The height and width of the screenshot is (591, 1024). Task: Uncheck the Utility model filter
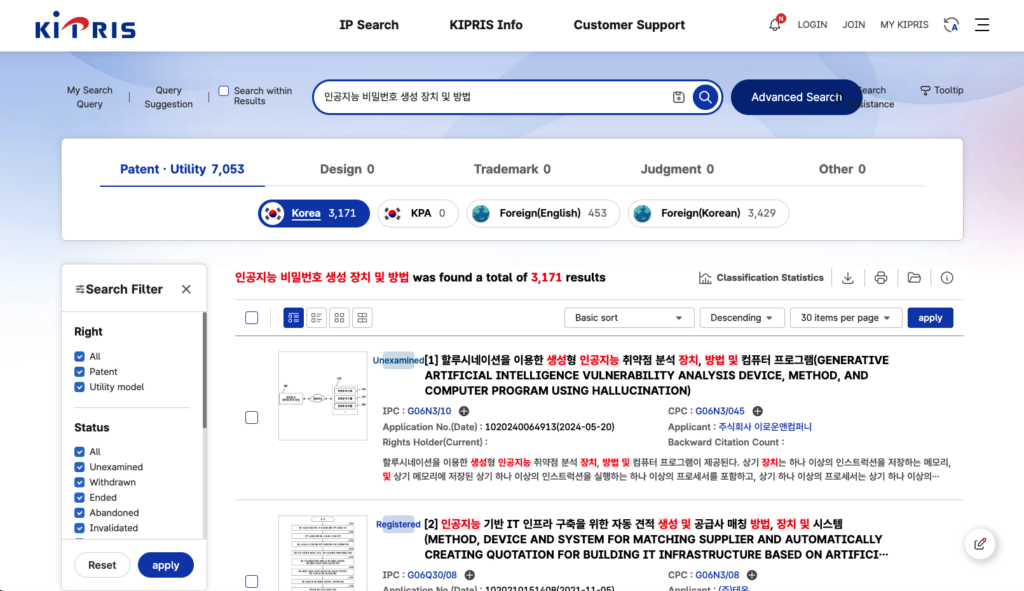80,387
